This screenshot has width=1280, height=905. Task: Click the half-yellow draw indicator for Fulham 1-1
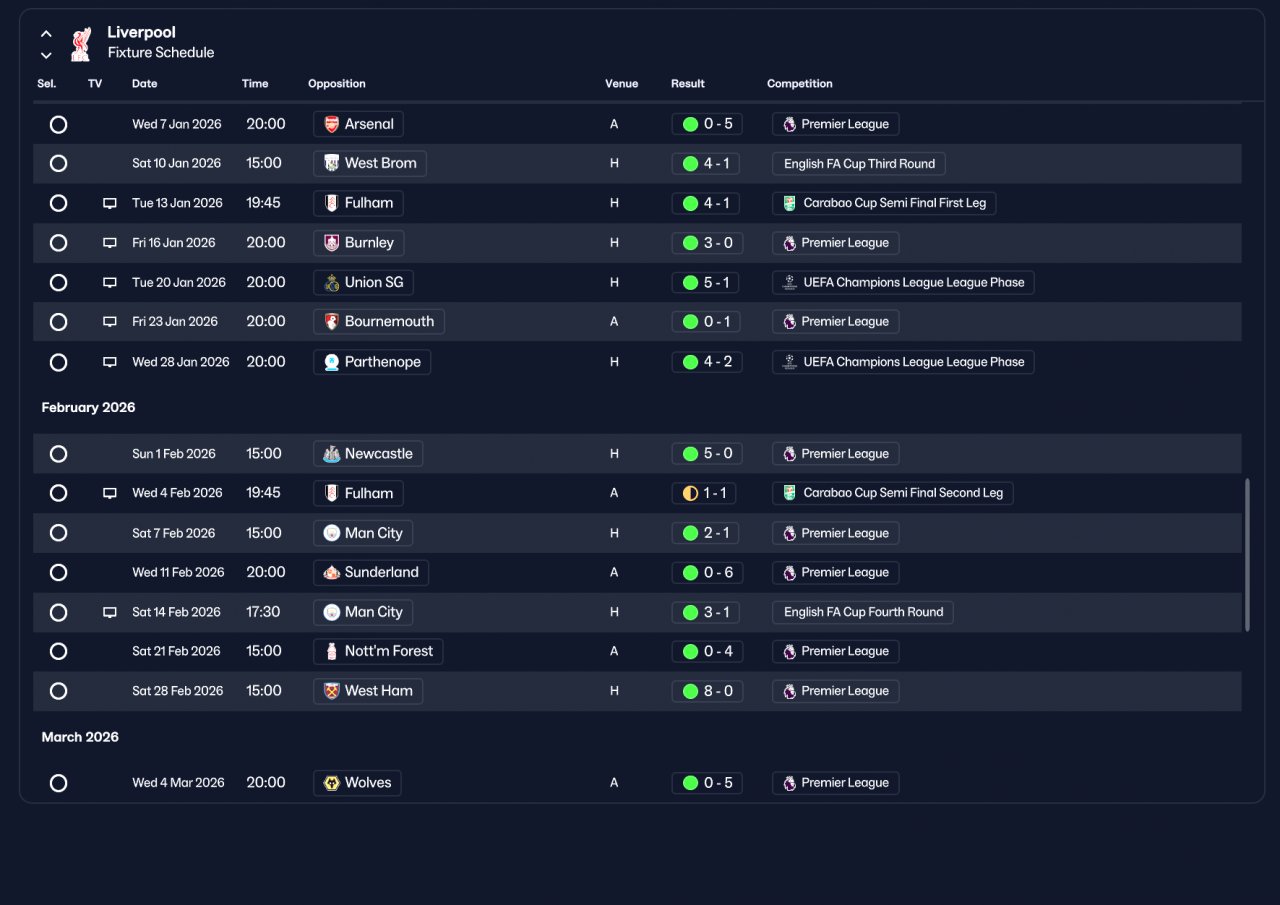[x=690, y=493]
